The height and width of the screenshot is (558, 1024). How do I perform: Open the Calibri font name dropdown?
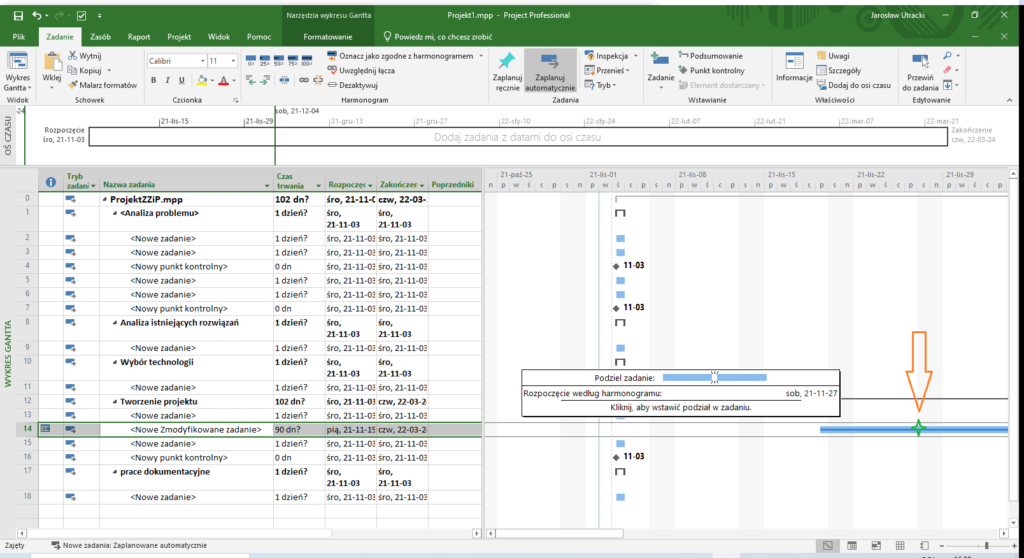pyautogui.click(x=200, y=61)
